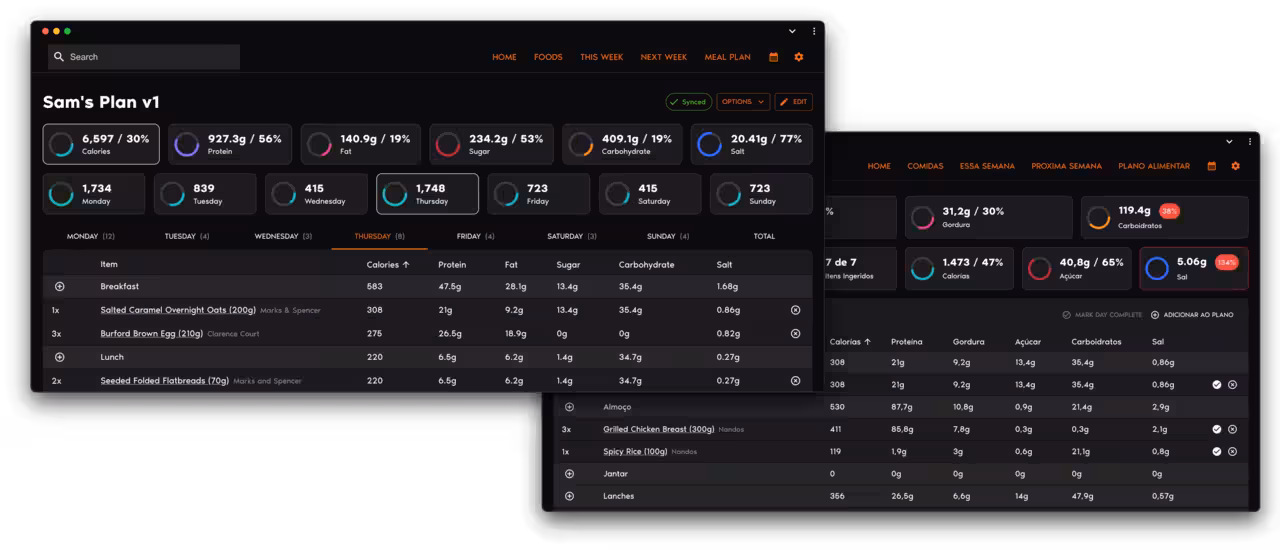Open Meal Plan menu item
The width and height of the screenshot is (1280, 550).
point(727,57)
